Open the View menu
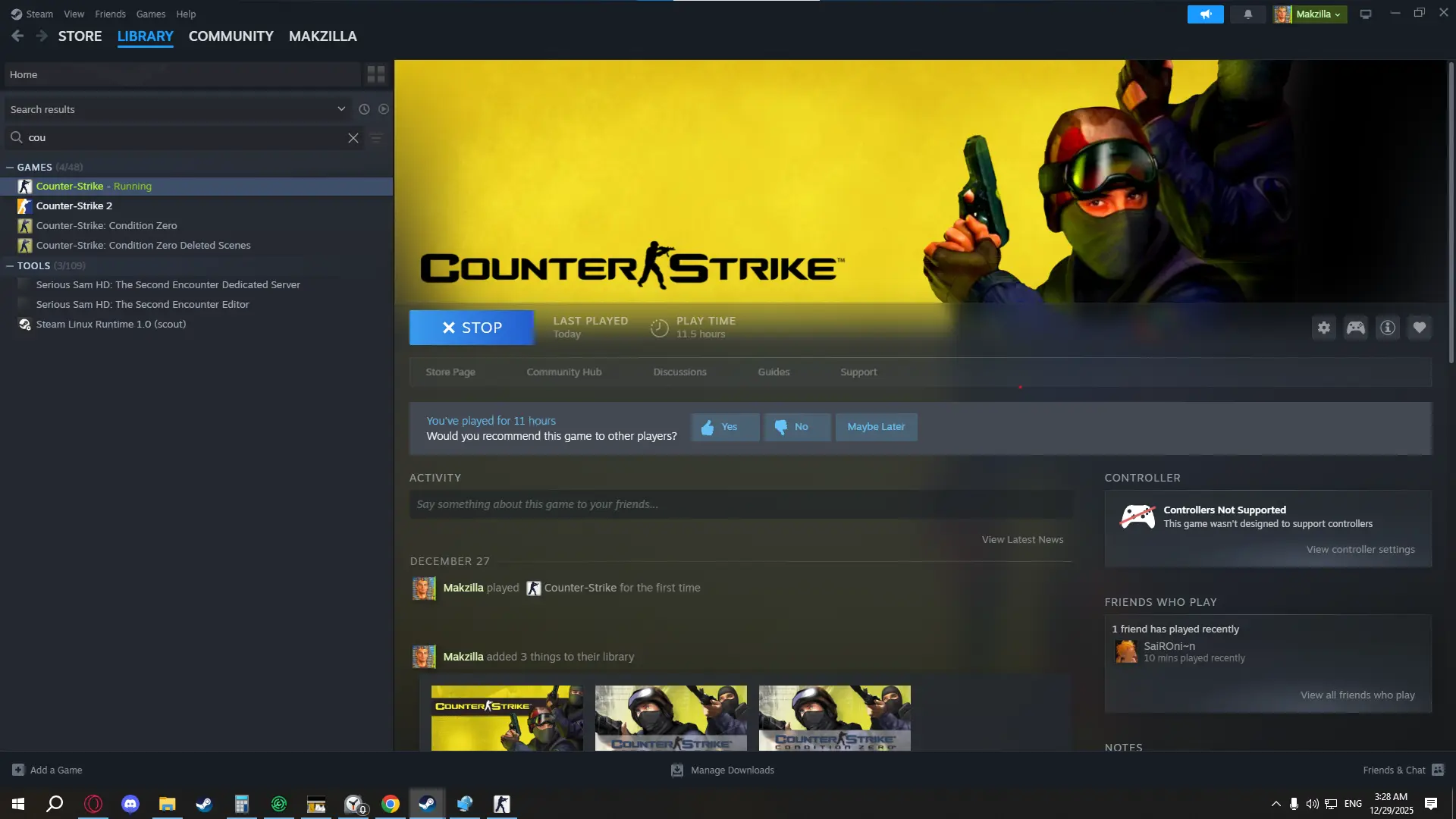Image resolution: width=1456 pixels, height=819 pixels. click(x=74, y=14)
